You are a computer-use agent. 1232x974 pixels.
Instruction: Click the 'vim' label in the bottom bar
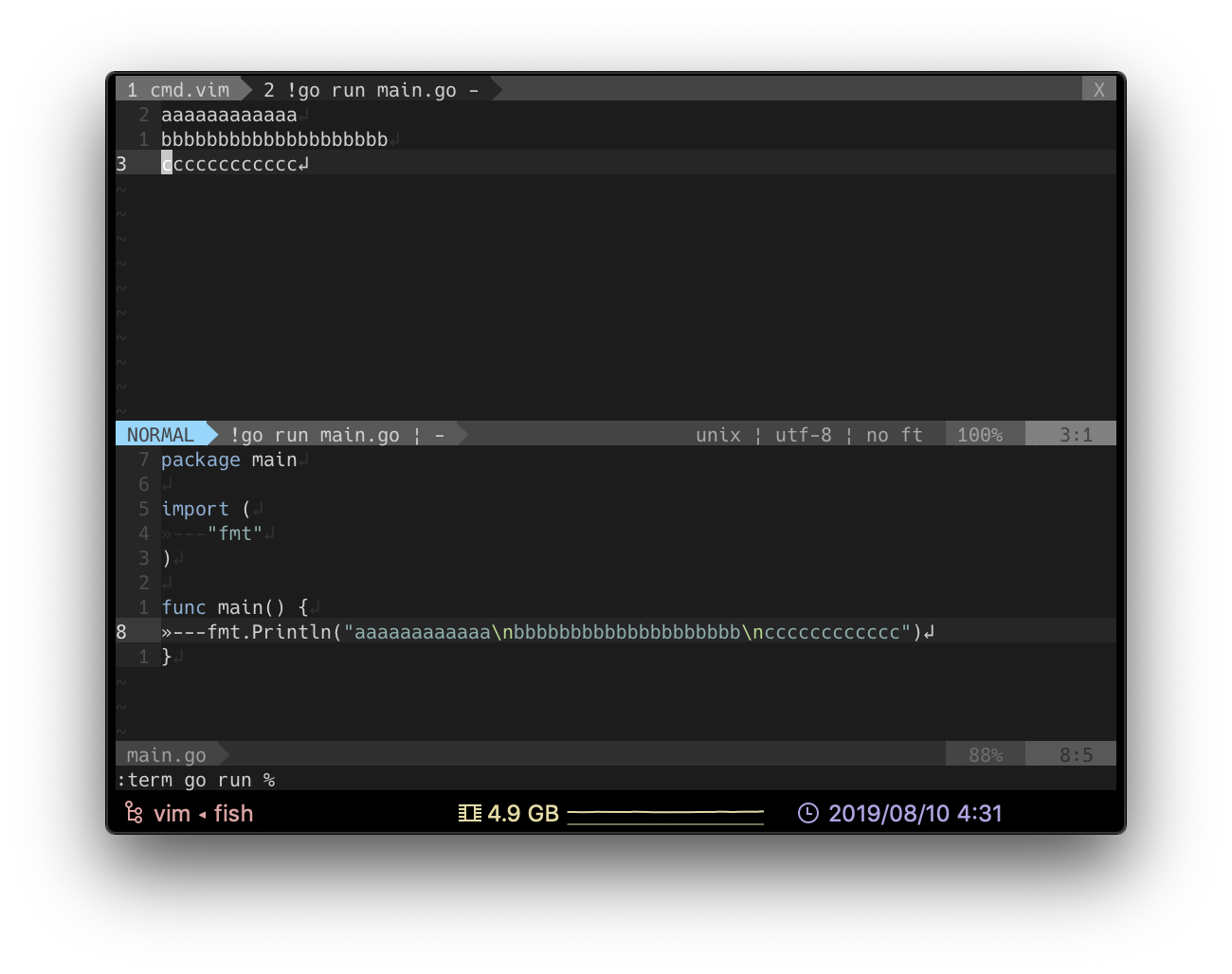pyautogui.click(x=172, y=813)
